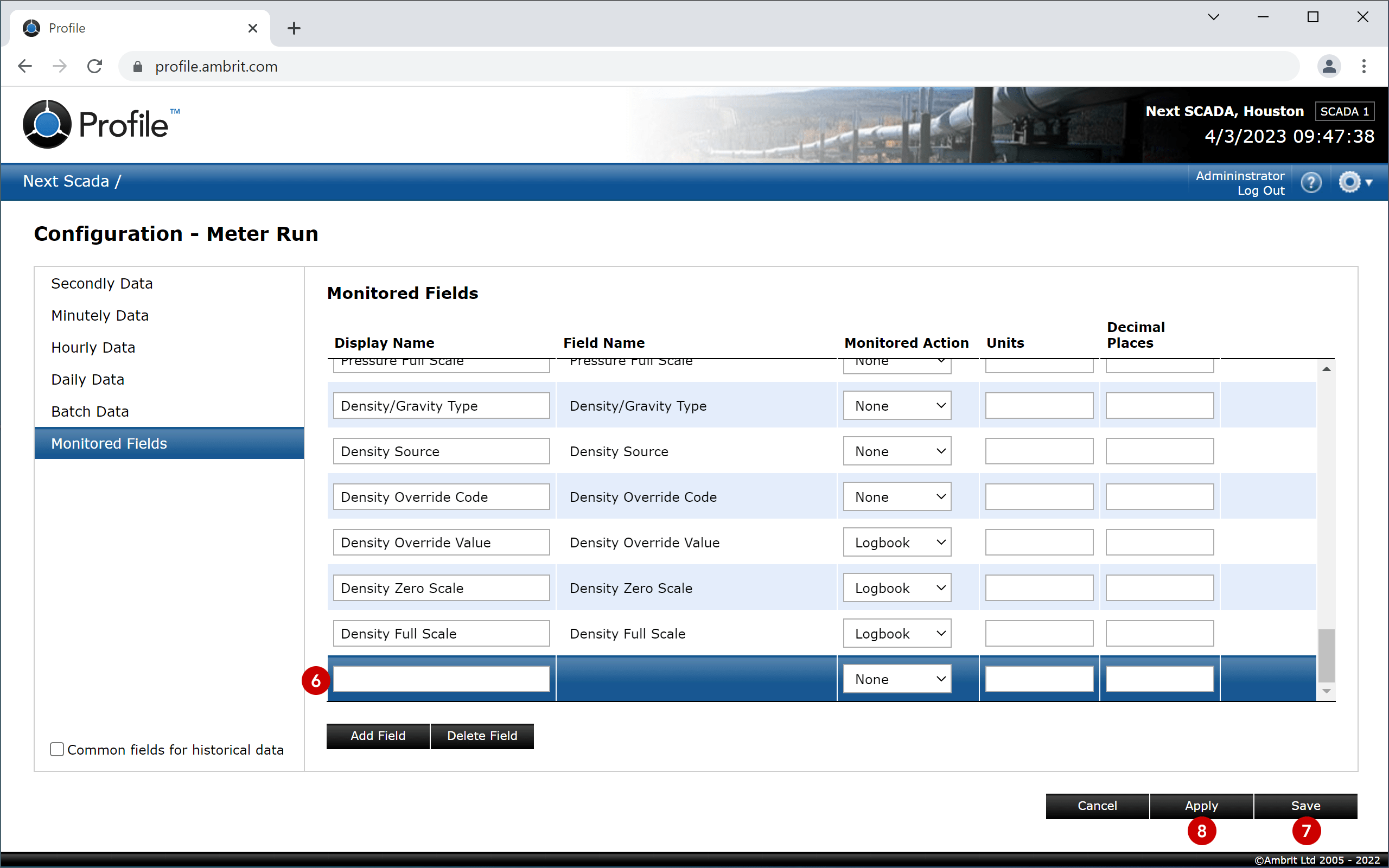Click the Units field in the new blank row
The height and width of the screenshot is (868, 1389).
point(1039,679)
